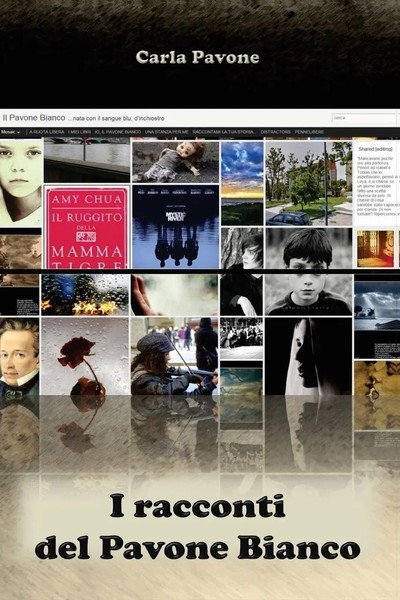Select UNA STANZA PER ME tab

tap(167, 132)
